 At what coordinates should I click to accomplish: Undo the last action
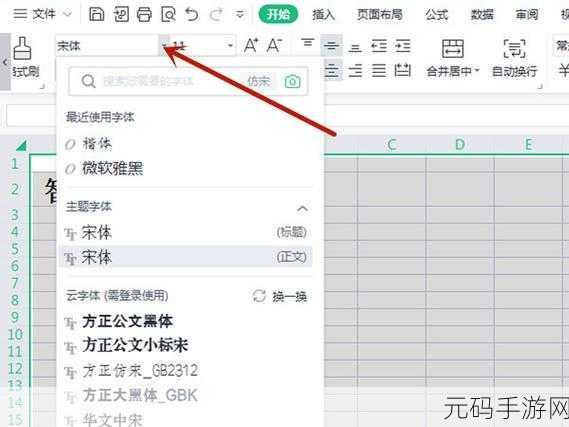192,15
